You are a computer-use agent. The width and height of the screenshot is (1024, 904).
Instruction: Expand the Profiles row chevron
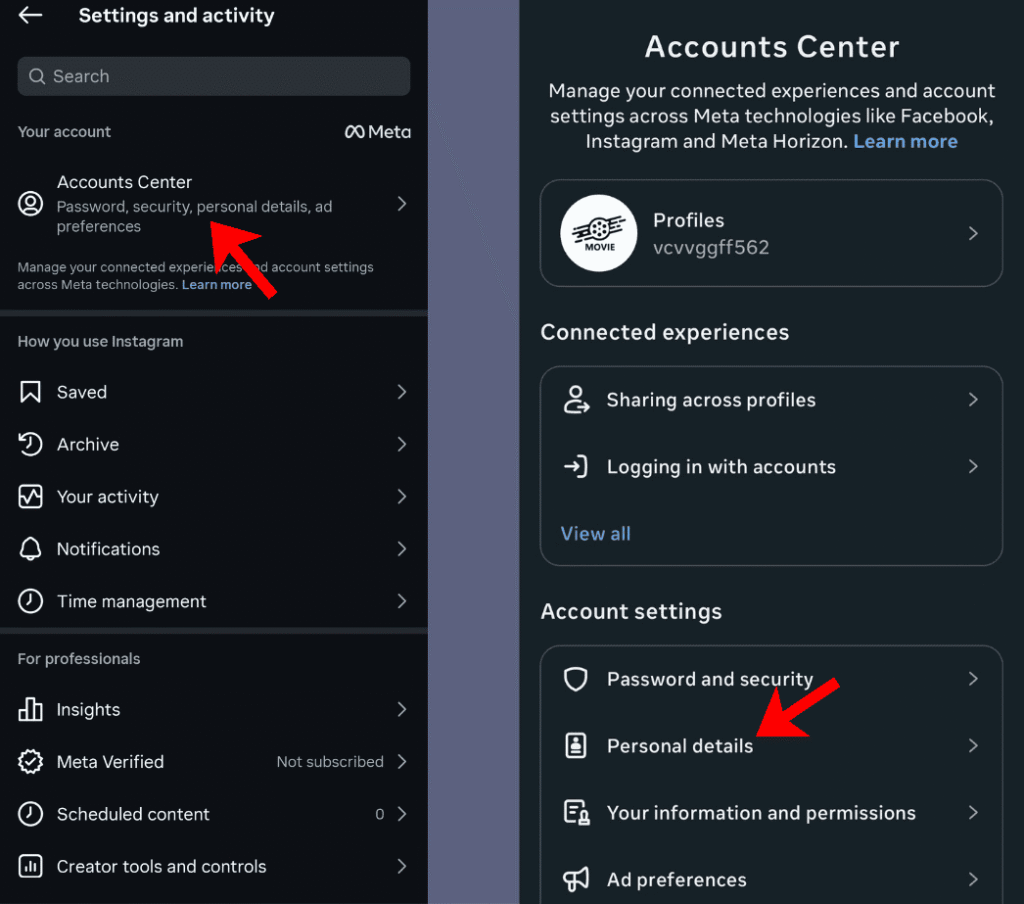pyautogui.click(x=973, y=233)
